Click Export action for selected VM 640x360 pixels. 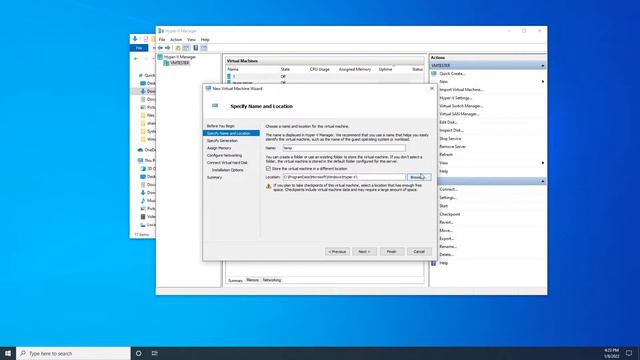pos(447,238)
